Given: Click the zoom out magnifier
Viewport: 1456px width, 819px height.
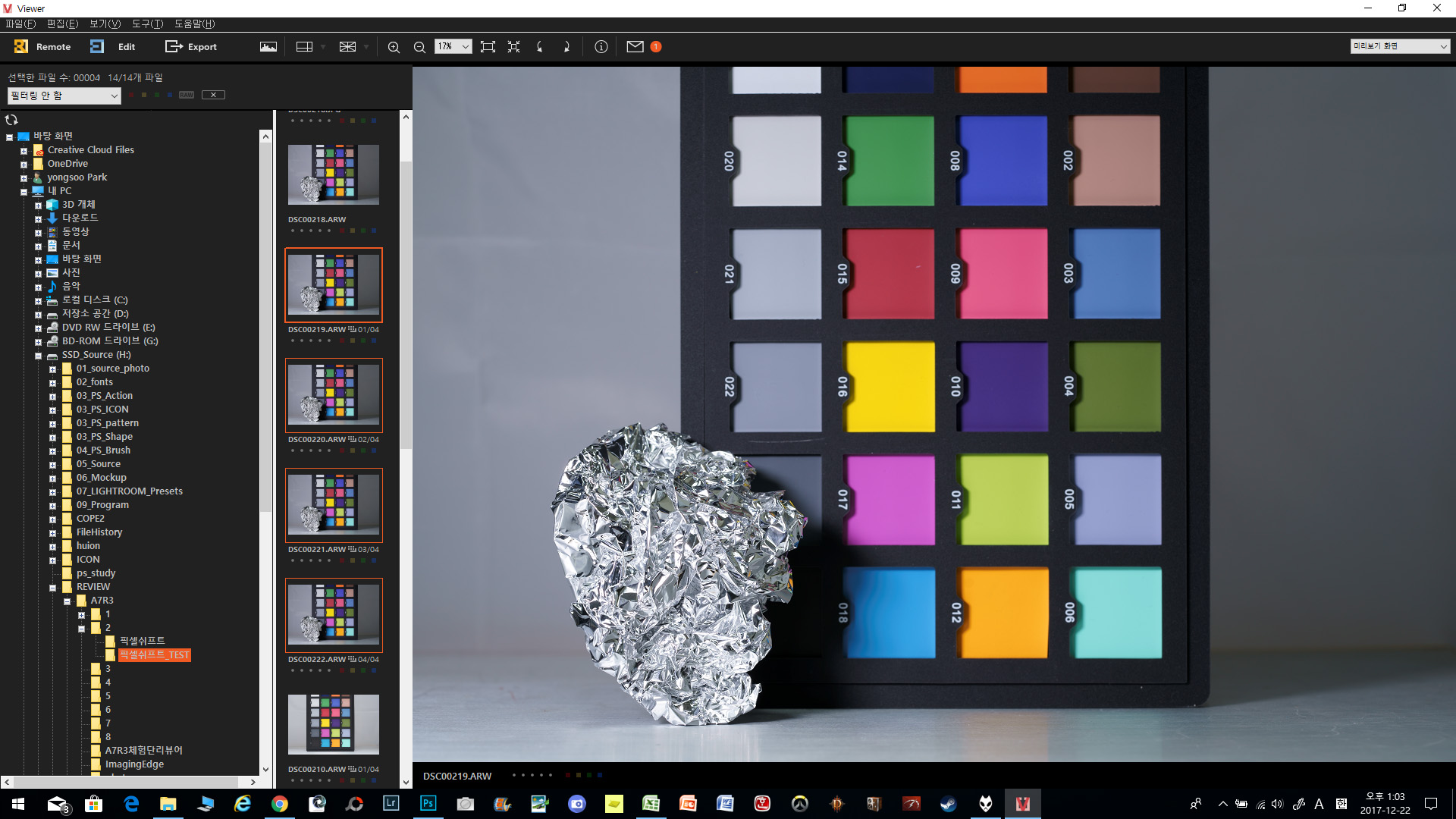Looking at the screenshot, I should point(419,47).
